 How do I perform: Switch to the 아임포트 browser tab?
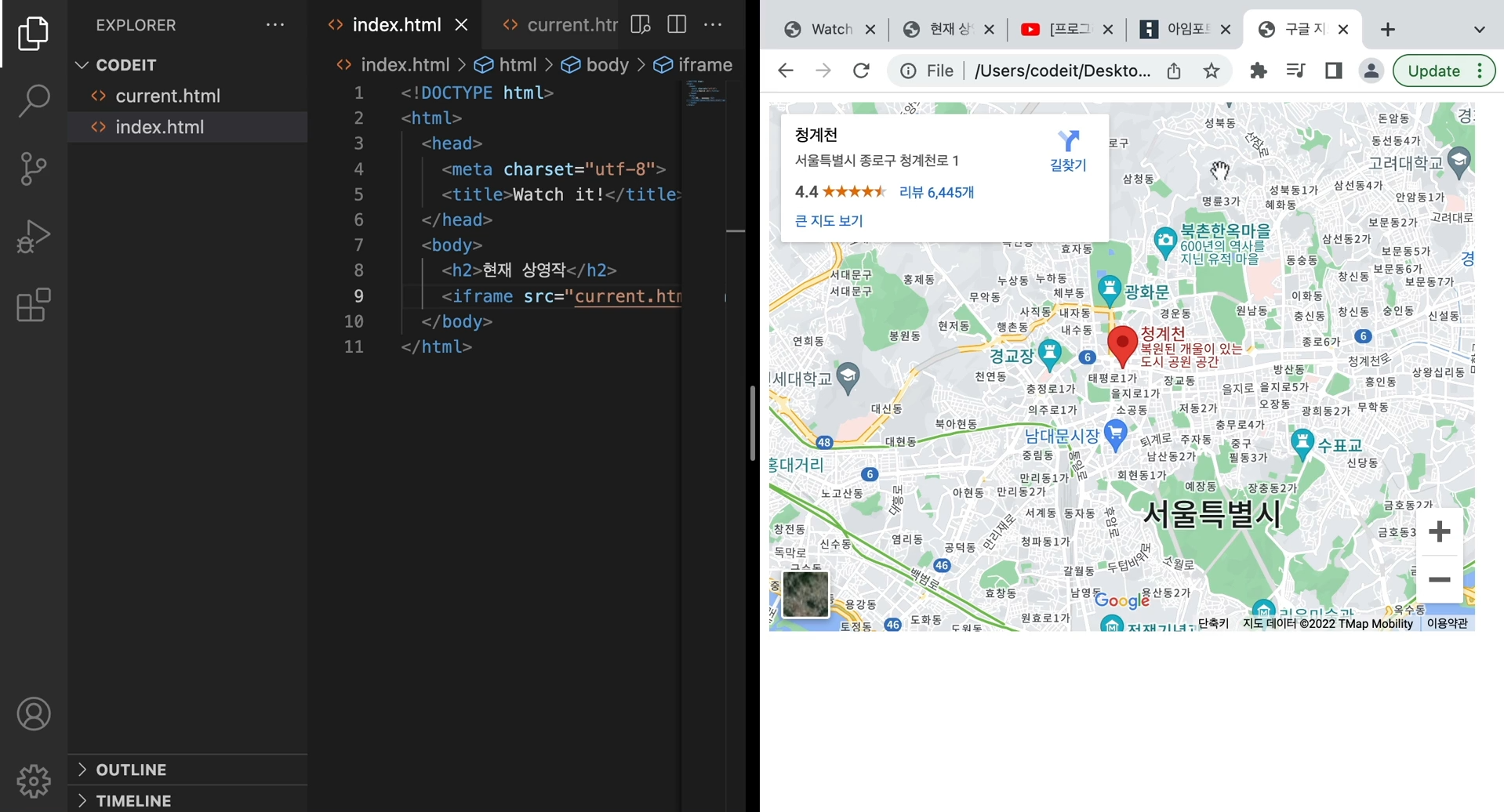point(1185,30)
